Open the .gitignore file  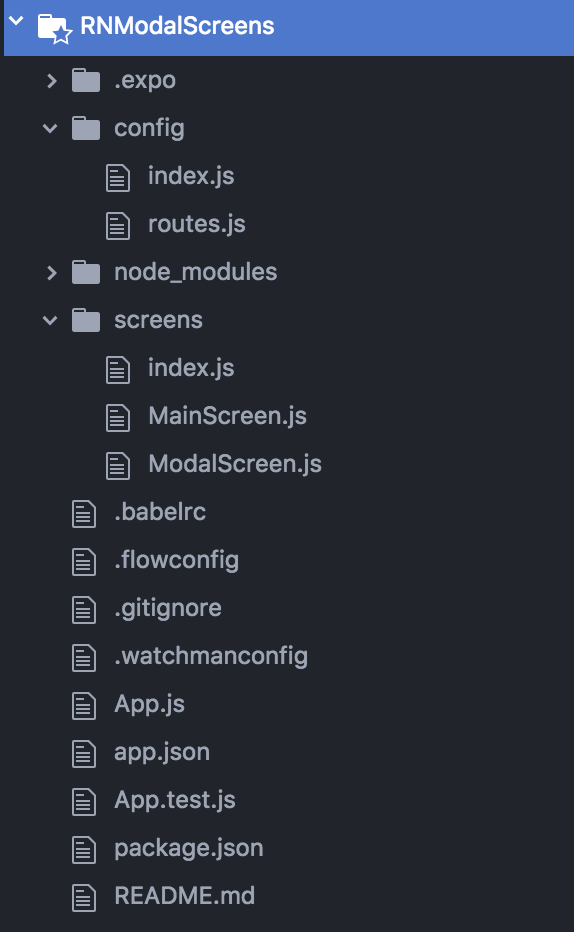(x=168, y=608)
